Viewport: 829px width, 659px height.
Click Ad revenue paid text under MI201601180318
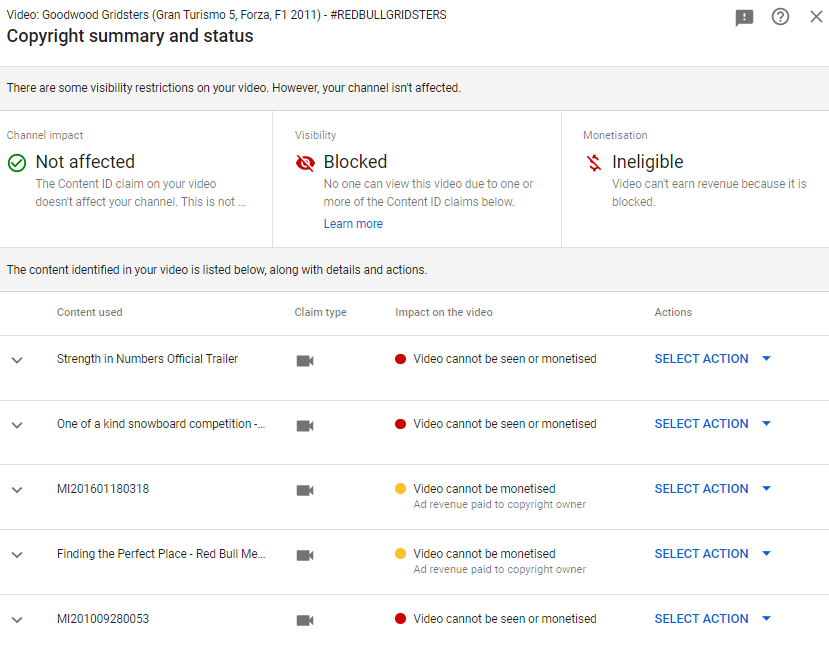[500, 505]
